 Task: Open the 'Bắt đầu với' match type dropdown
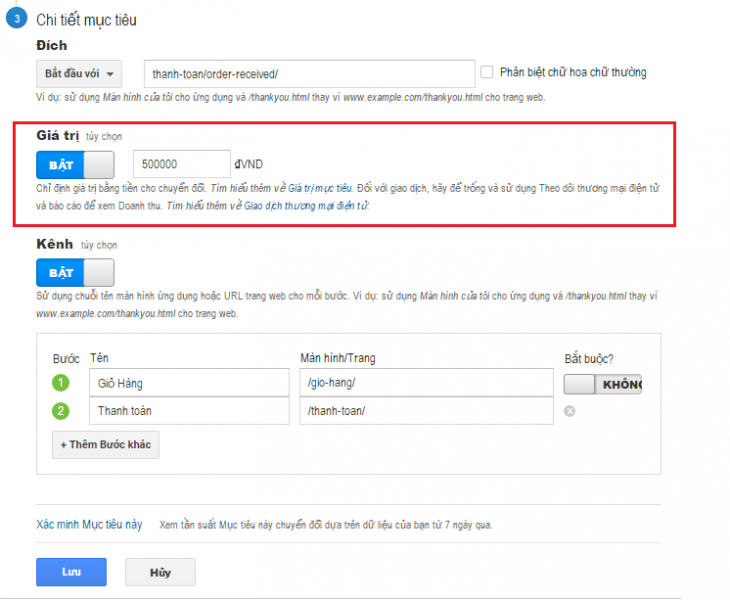coord(78,74)
